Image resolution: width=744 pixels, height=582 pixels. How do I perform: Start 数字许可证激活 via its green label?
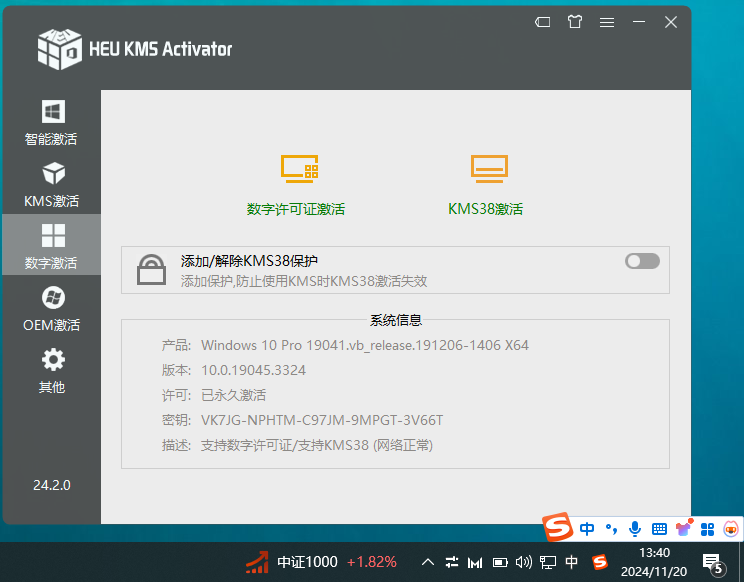click(x=296, y=209)
